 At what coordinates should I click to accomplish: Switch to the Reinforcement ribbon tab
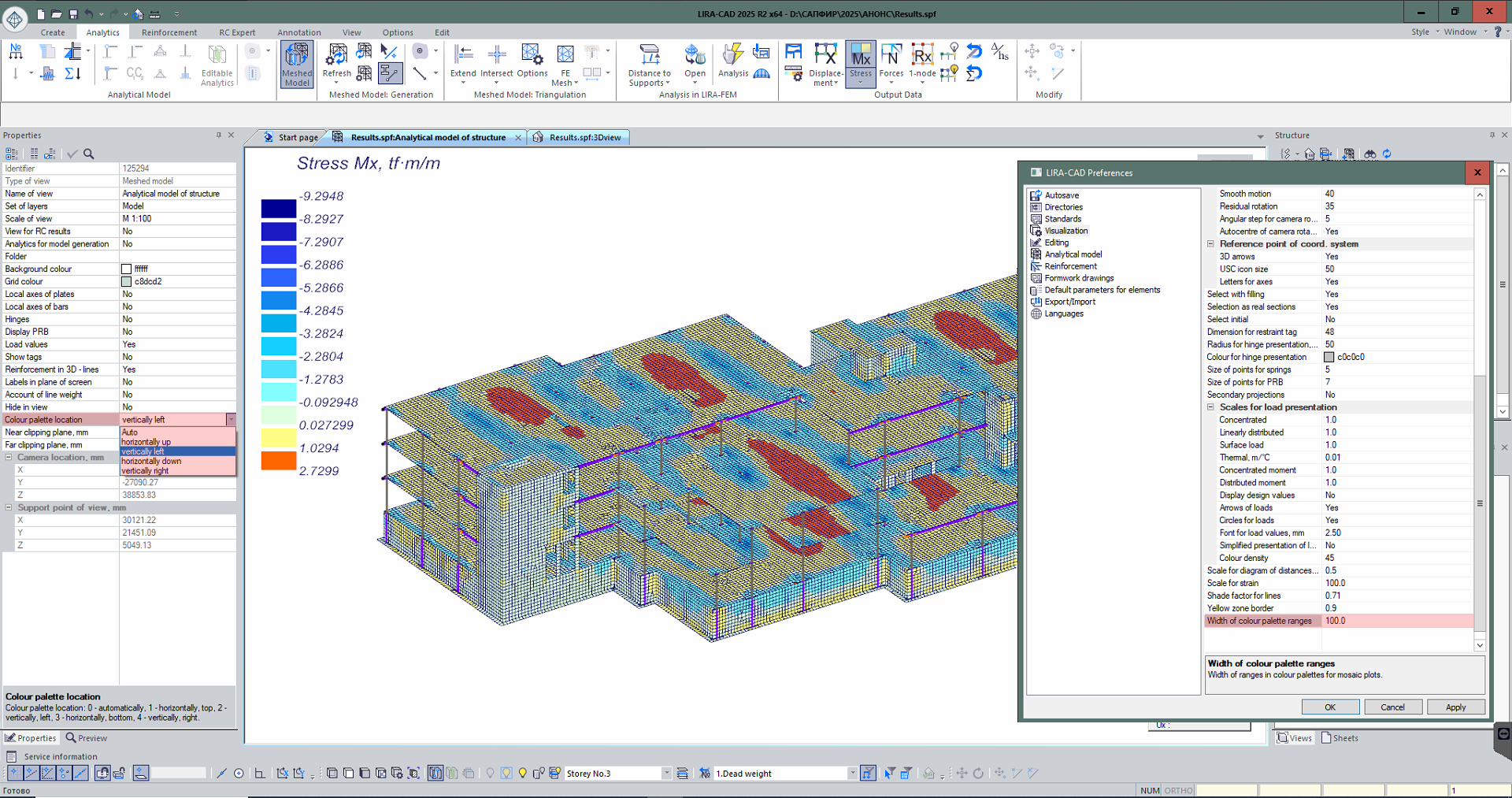169,32
